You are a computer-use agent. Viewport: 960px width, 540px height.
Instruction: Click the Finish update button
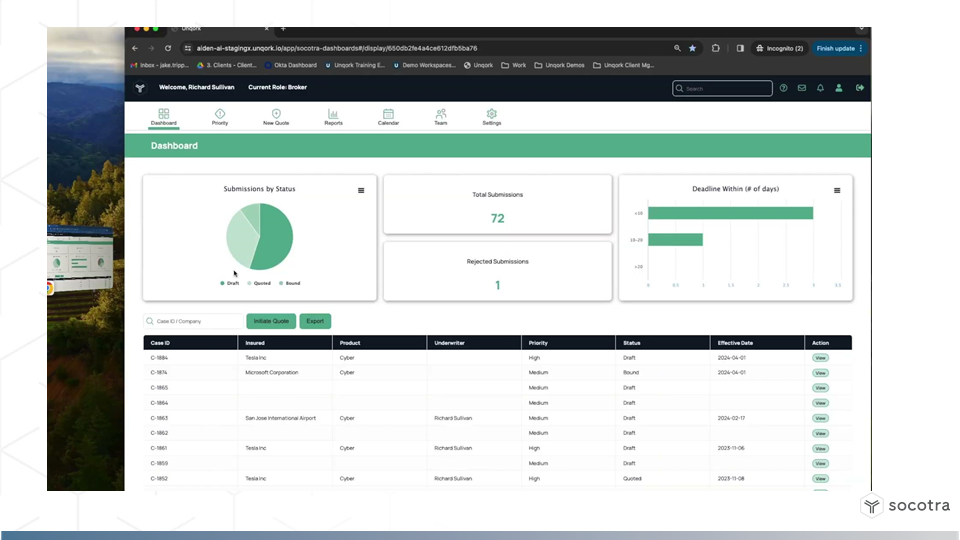pyautogui.click(x=839, y=48)
